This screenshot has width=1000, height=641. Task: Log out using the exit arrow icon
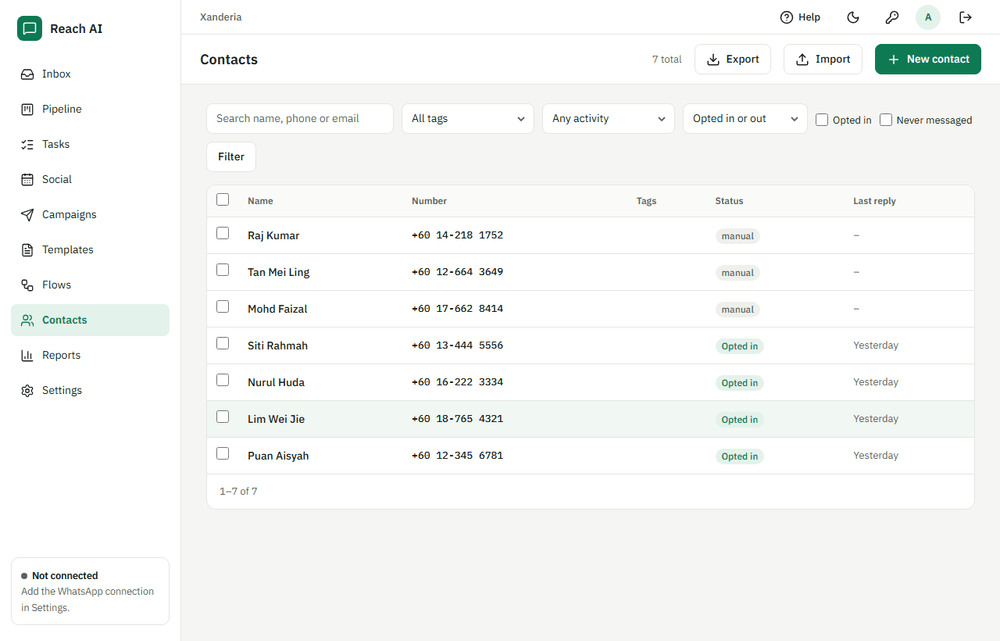coord(966,17)
